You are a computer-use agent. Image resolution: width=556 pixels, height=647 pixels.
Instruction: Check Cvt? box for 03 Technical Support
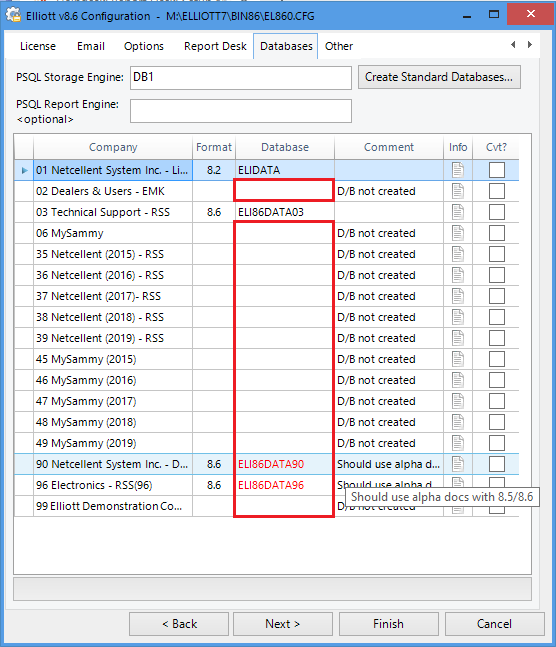pos(497,212)
